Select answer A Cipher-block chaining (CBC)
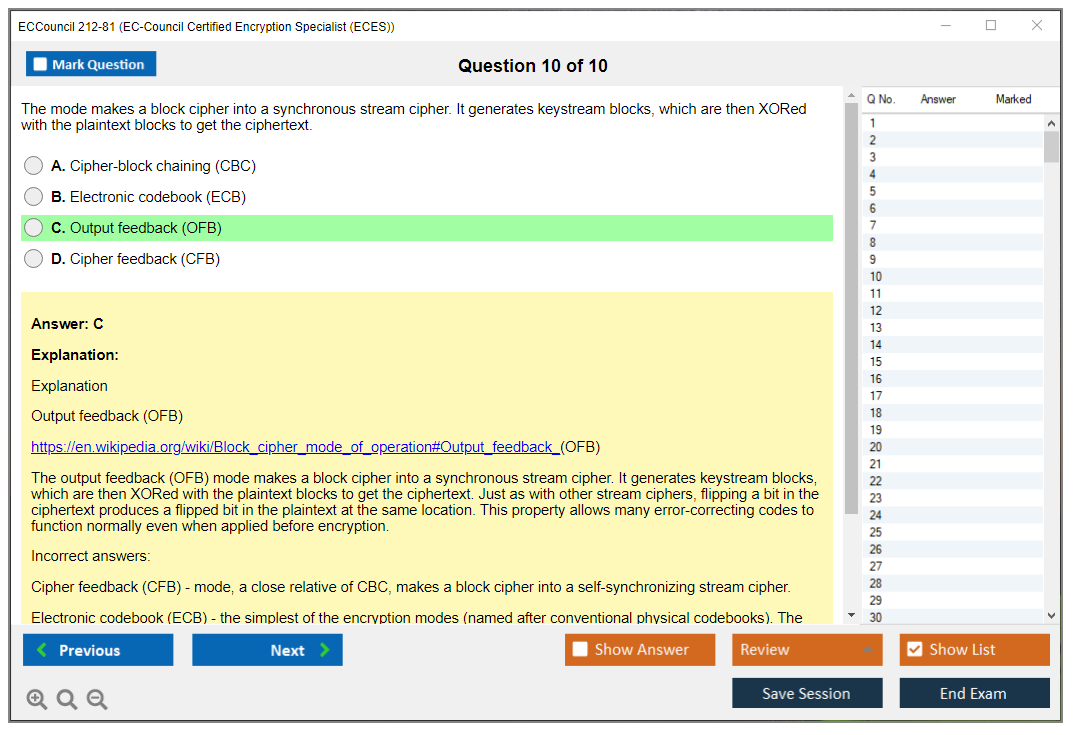Screen dimensions: 1075x735 coord(34,166)
